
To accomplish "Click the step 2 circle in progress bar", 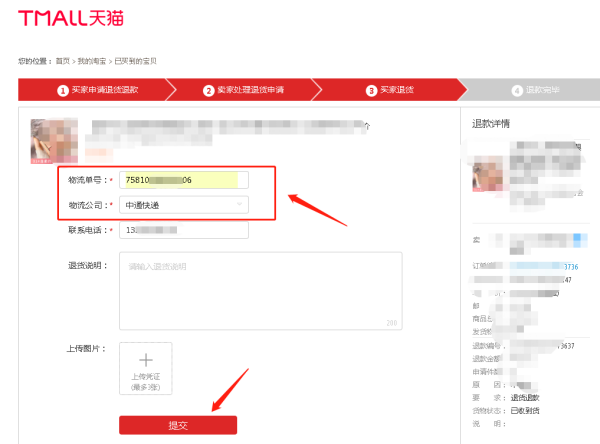I will [x=209, y=90].
